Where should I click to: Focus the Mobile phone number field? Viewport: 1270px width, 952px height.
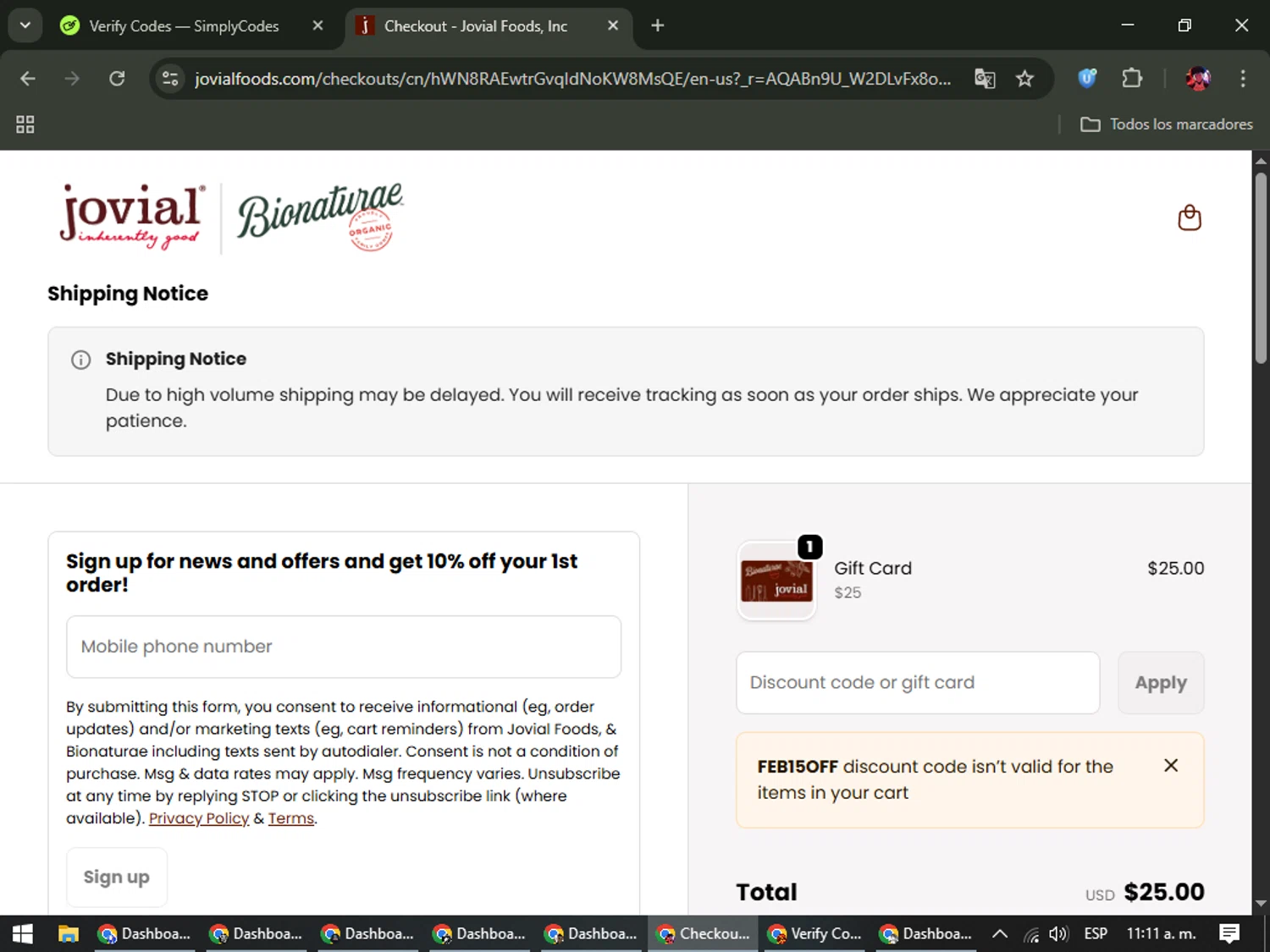pyautogui.click(x=344, y=647)
